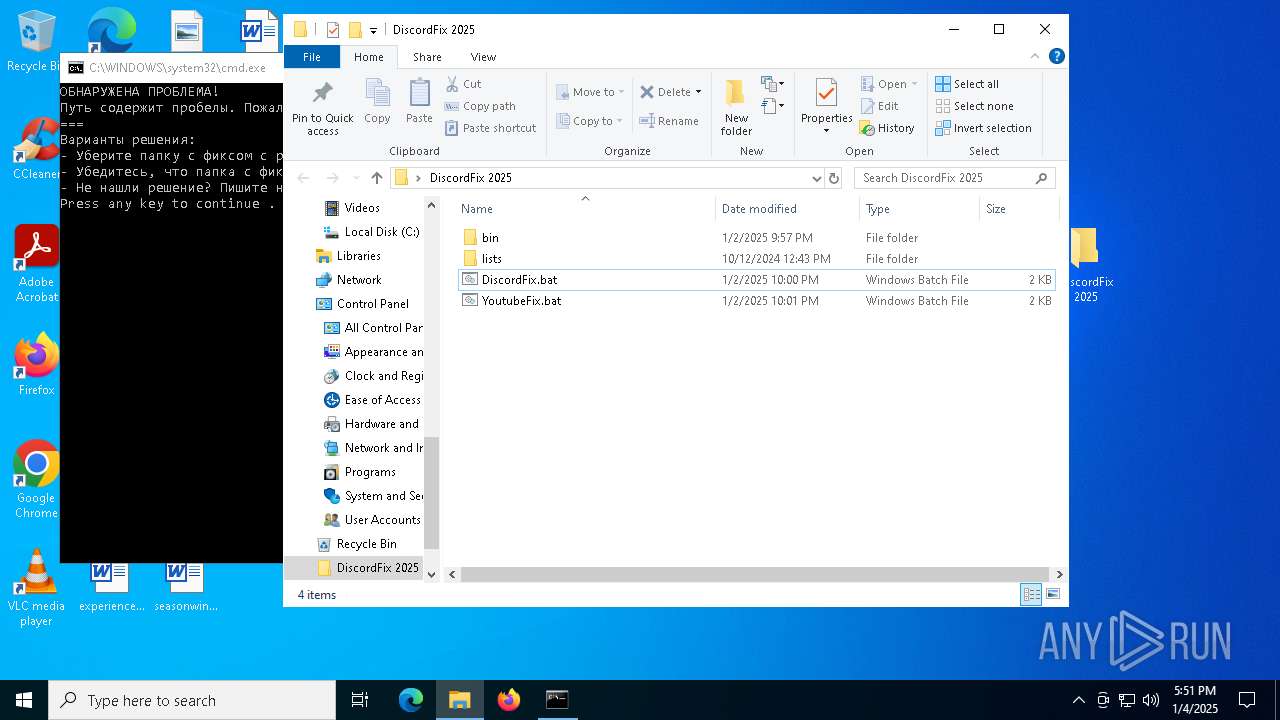Open Google Chrome desktop shortcut
This screenshot has height=720, width=1280.
click(x=36, y=478)
